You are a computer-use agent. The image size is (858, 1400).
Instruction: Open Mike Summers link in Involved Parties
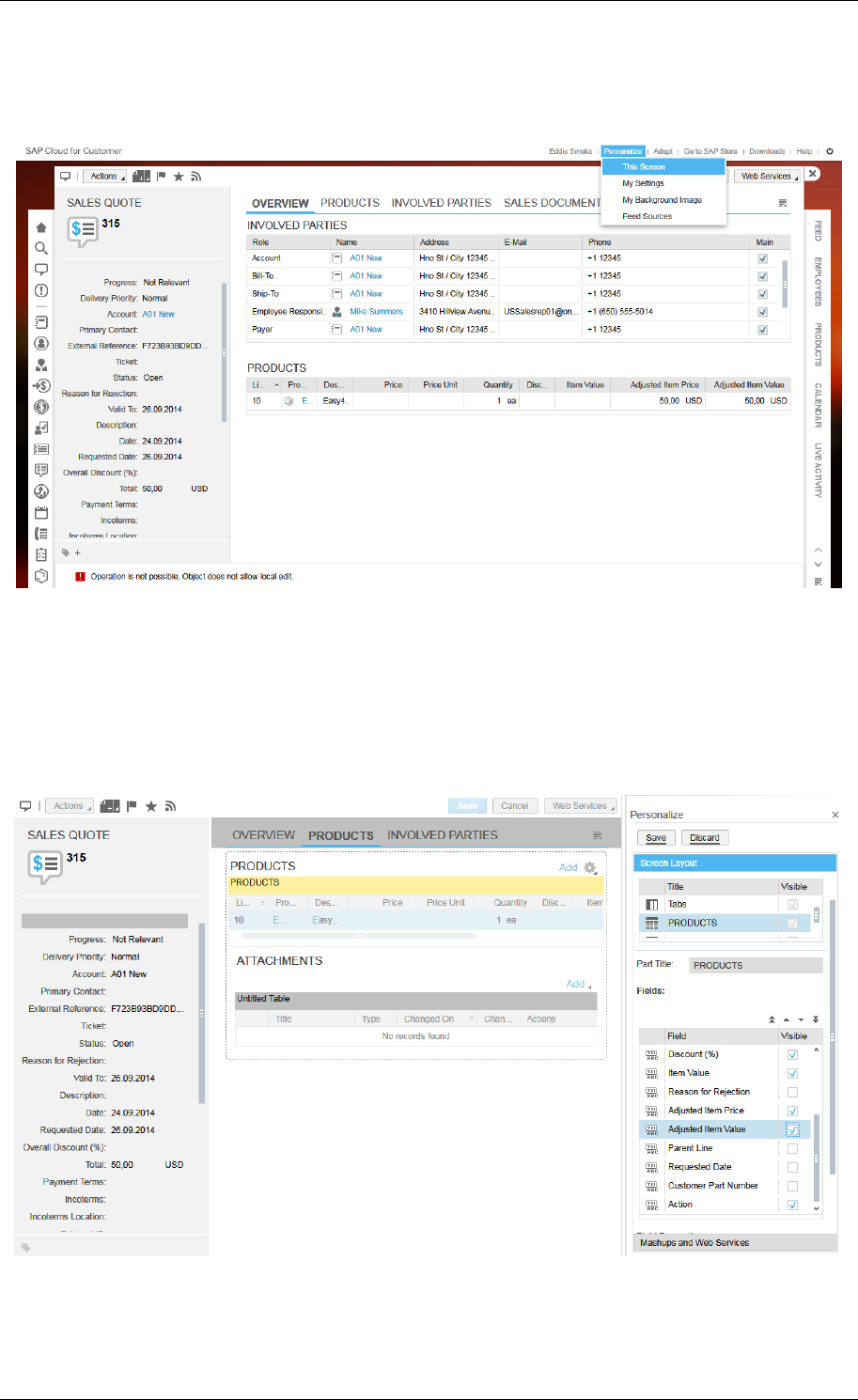(x=376, y=312)
